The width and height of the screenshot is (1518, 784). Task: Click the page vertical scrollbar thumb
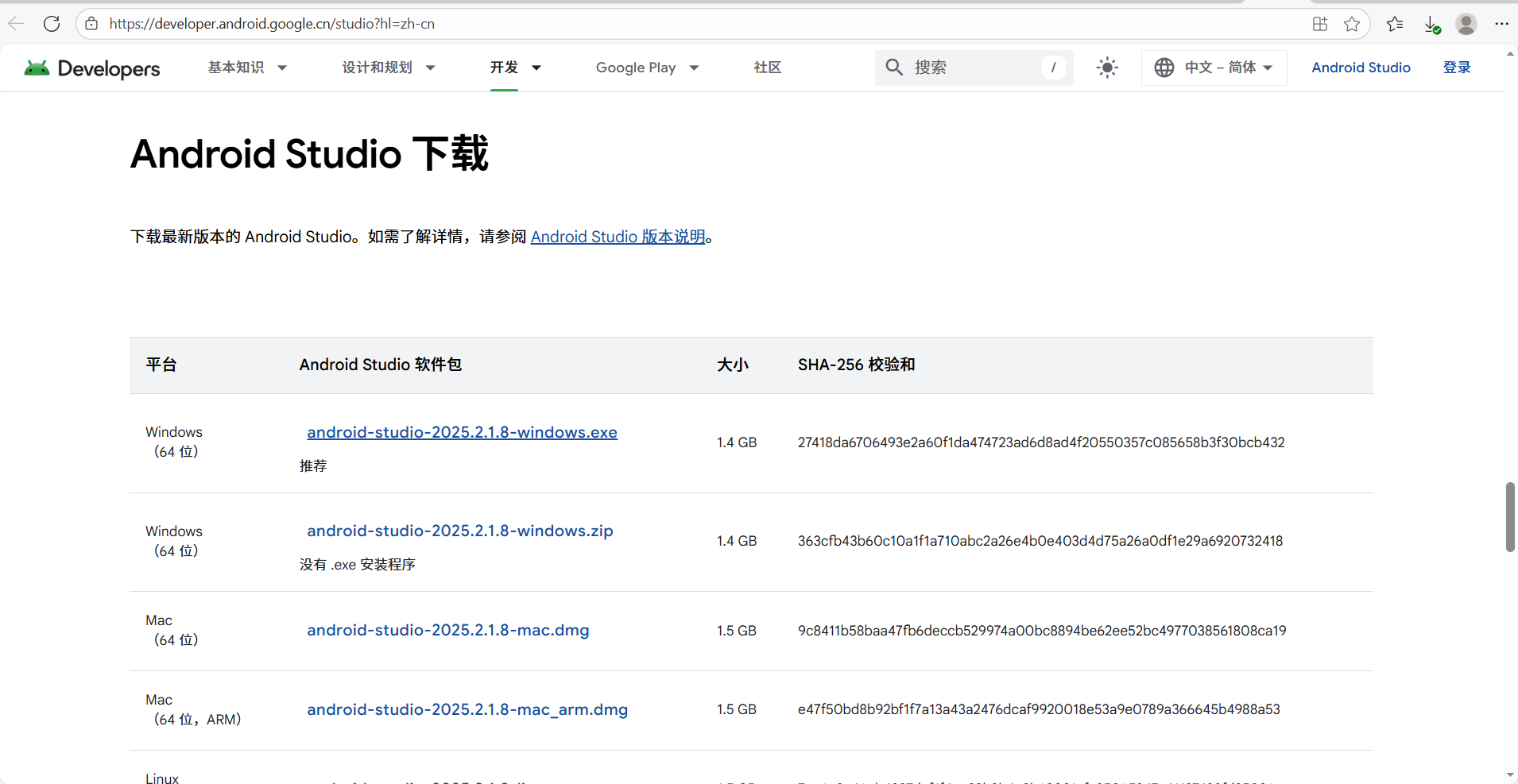click(x=1510, y=516)
